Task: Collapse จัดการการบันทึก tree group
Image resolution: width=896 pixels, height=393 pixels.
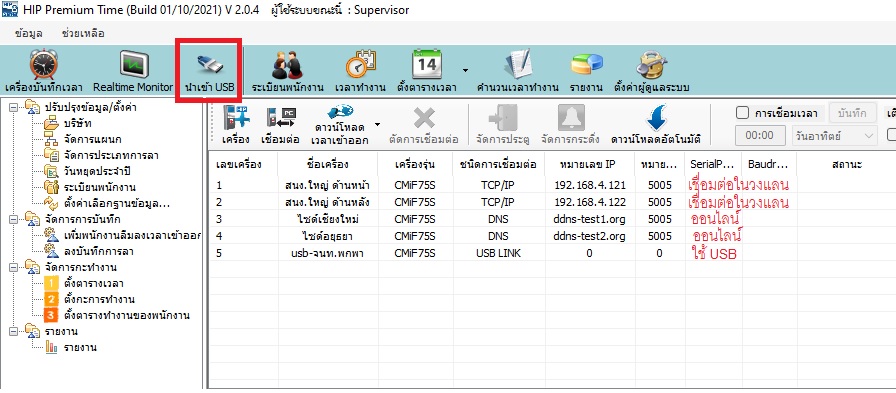Action: point(13,219)
